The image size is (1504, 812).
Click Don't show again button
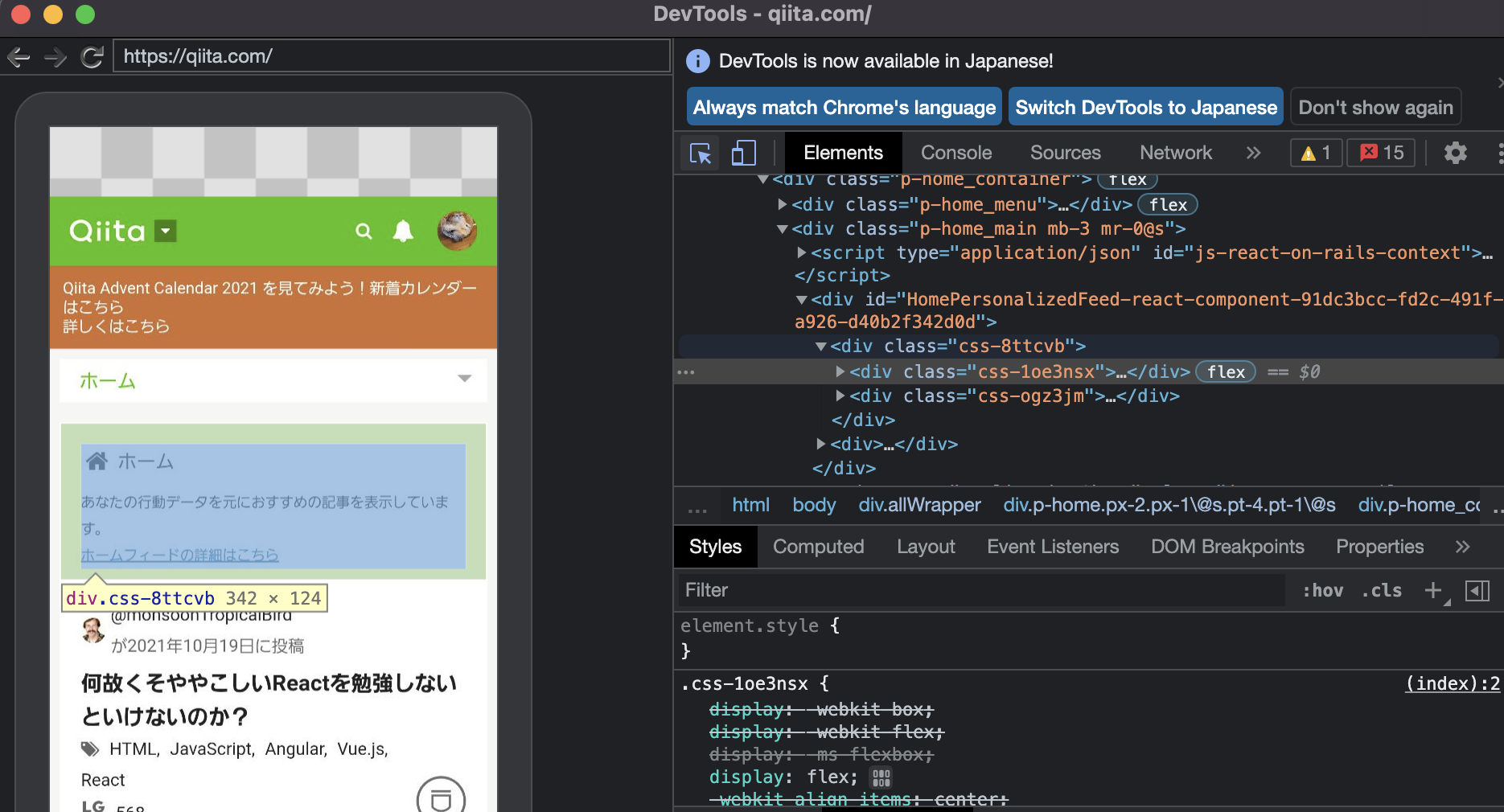(x=1376, y=108)
